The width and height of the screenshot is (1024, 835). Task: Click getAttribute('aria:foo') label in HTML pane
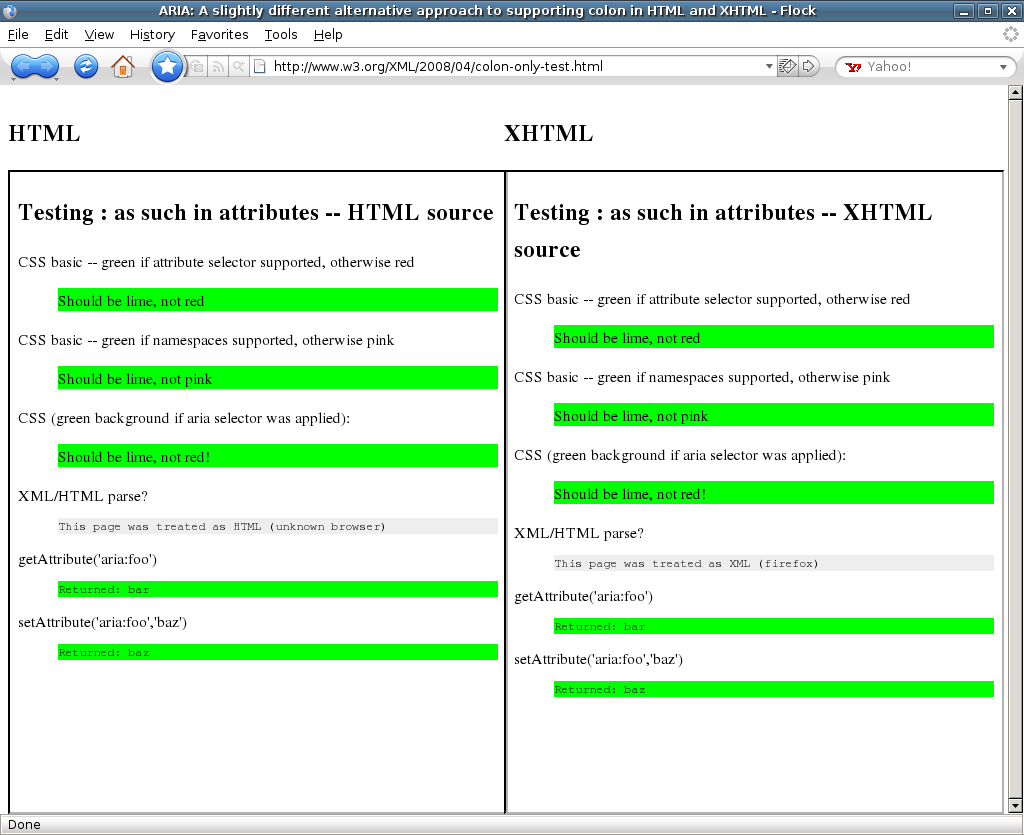tap(88, 559)
